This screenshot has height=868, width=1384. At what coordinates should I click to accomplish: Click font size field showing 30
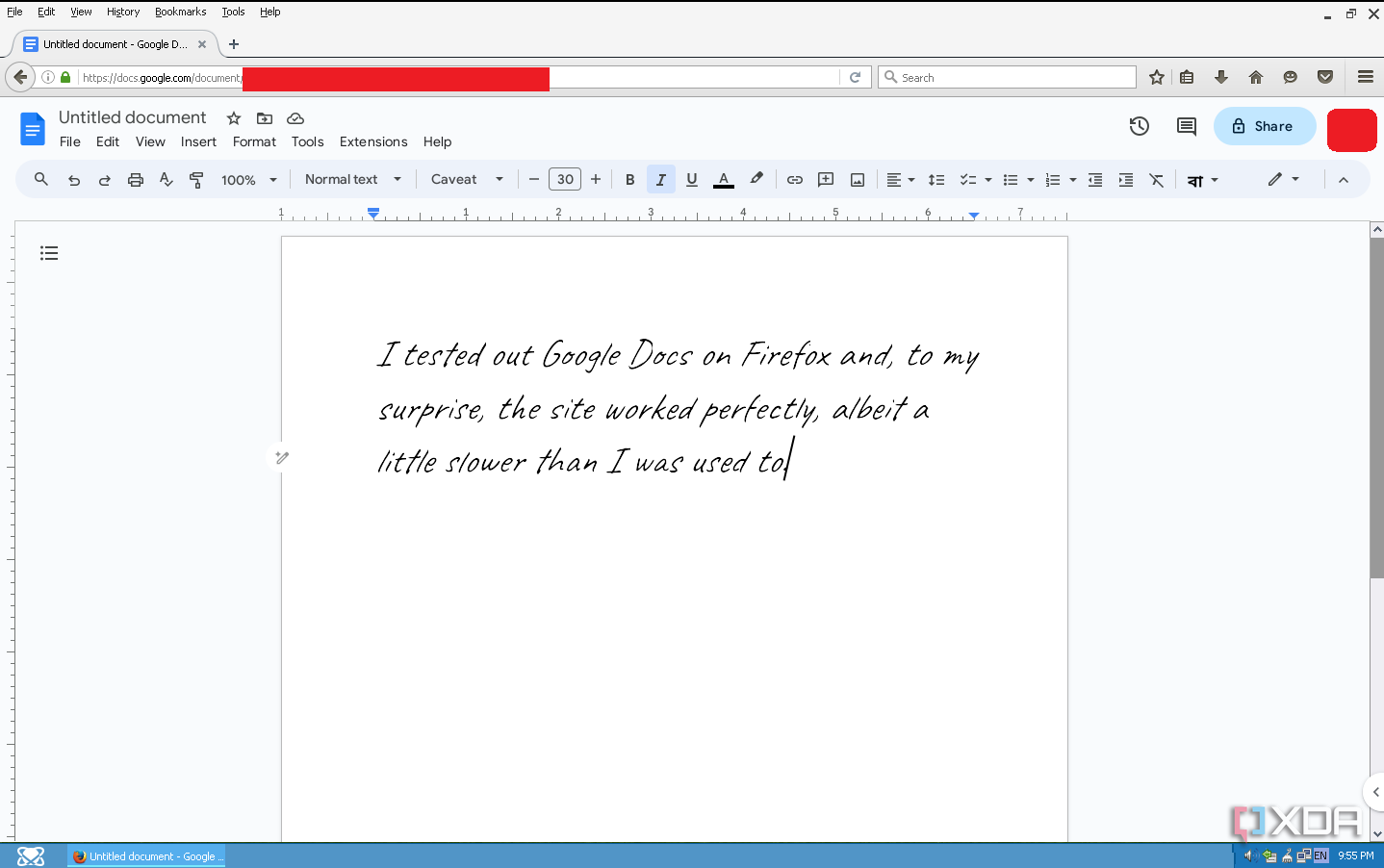(x=565, y=179)
